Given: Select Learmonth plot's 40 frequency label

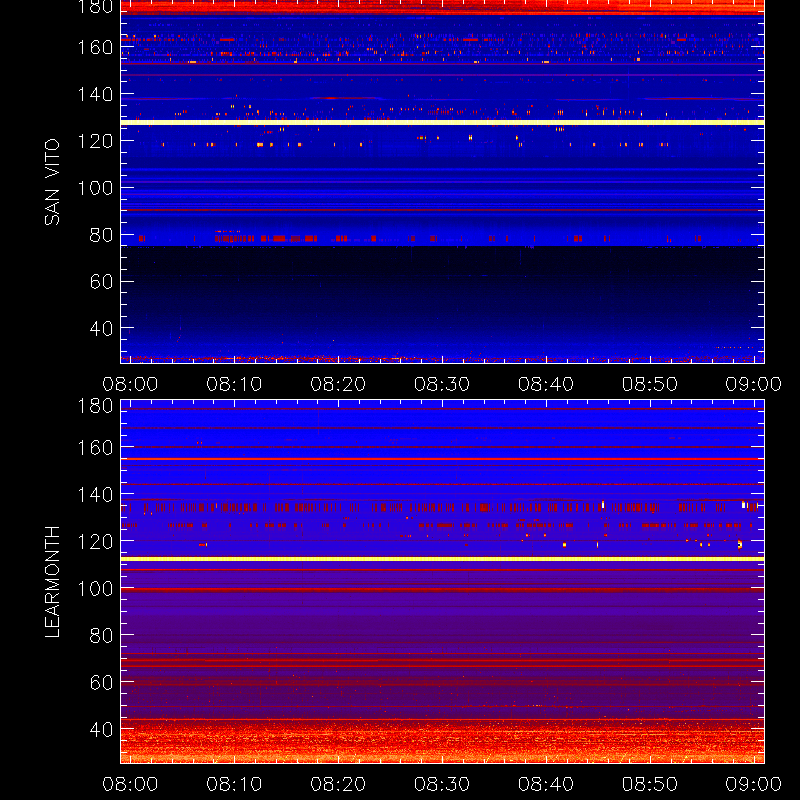Looking at the screenshot, I should (101, 730).
